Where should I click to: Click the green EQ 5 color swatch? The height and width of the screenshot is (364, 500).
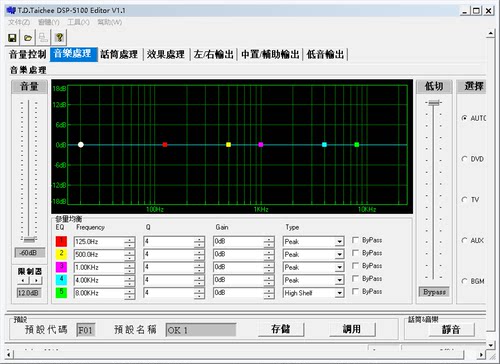61,293
